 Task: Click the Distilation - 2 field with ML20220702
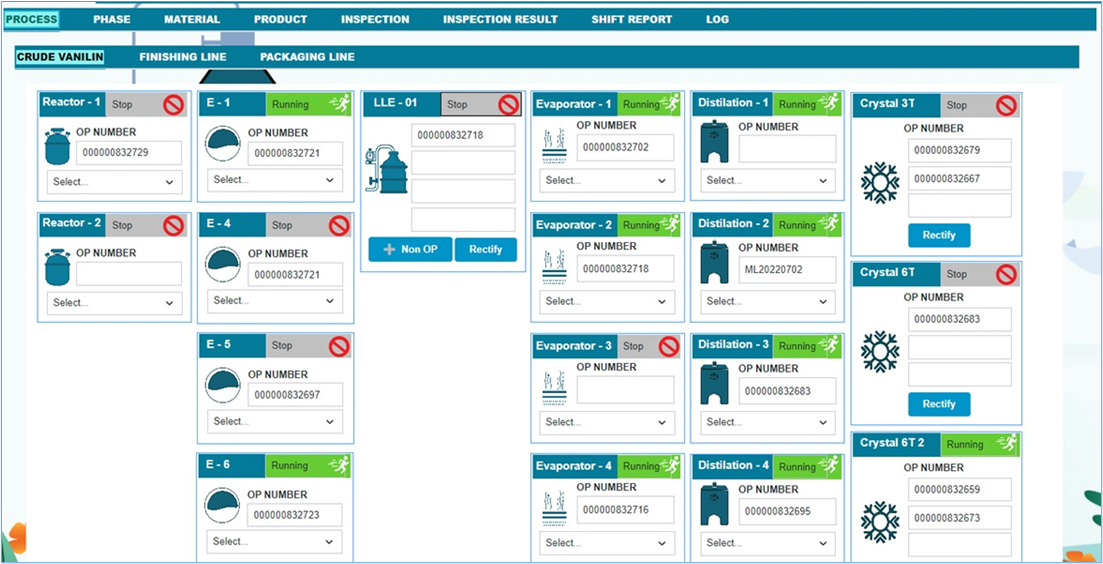787,269
